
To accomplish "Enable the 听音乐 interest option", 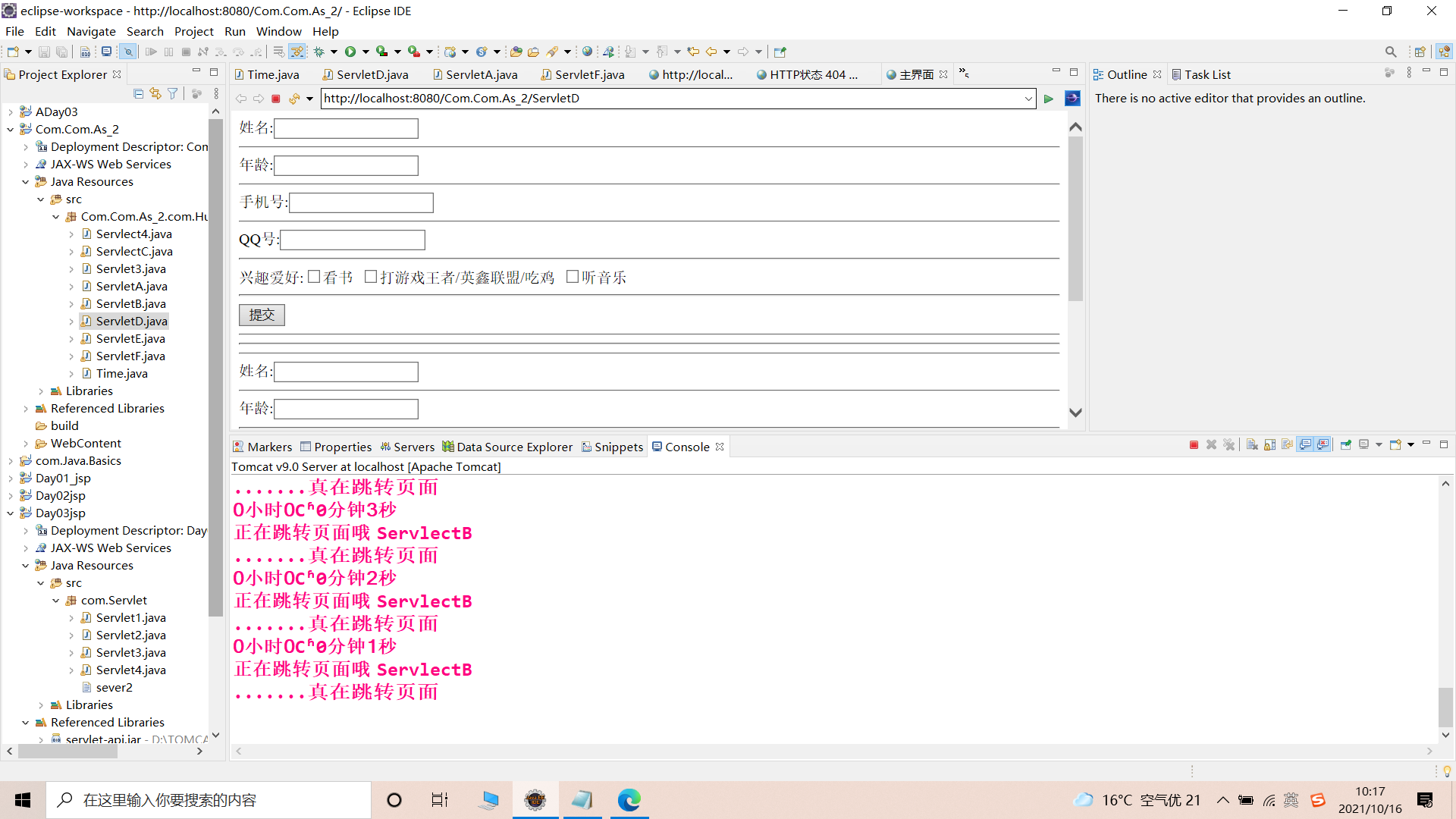I will pos(573,277).
